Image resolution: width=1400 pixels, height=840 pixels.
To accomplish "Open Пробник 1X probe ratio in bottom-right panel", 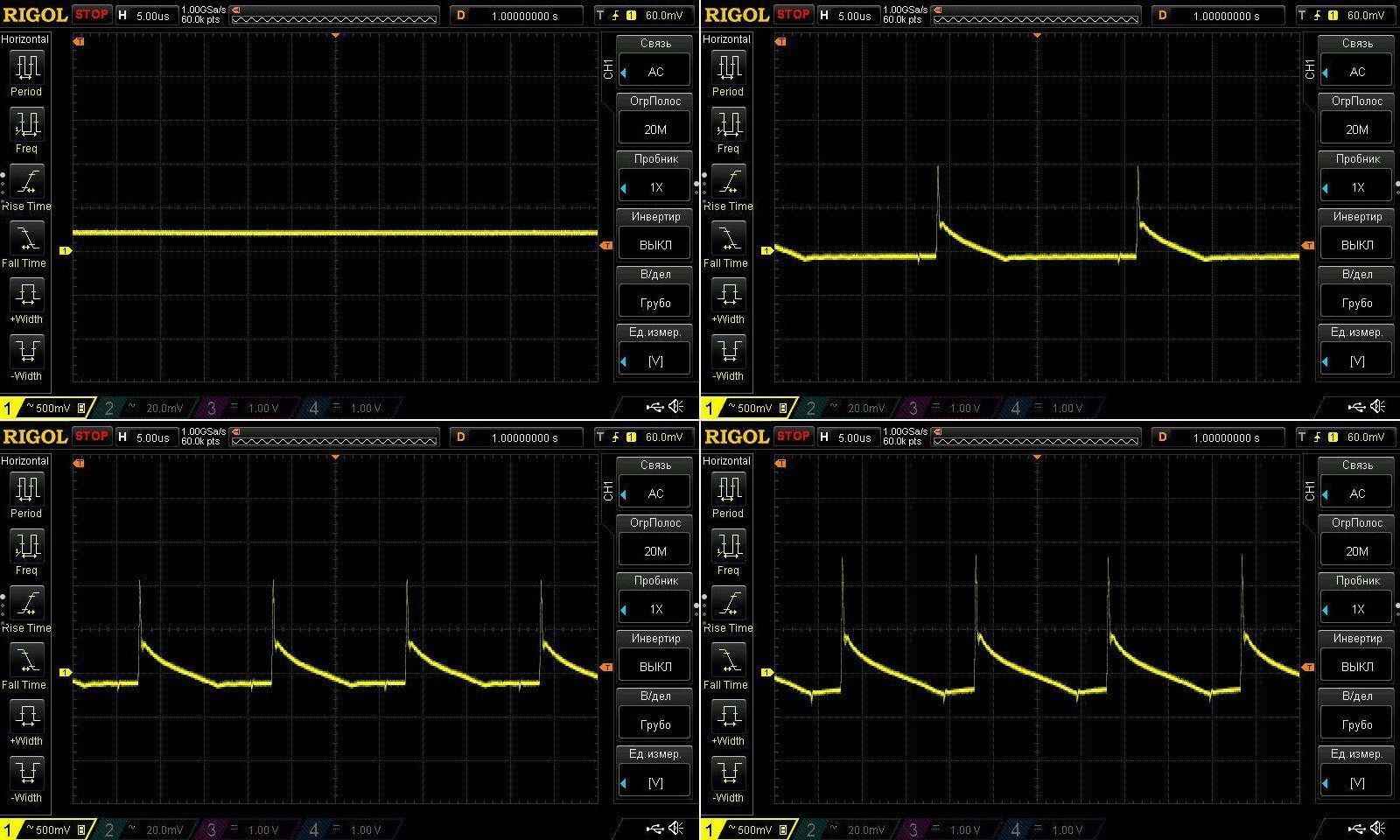I will coord(1356,609).
